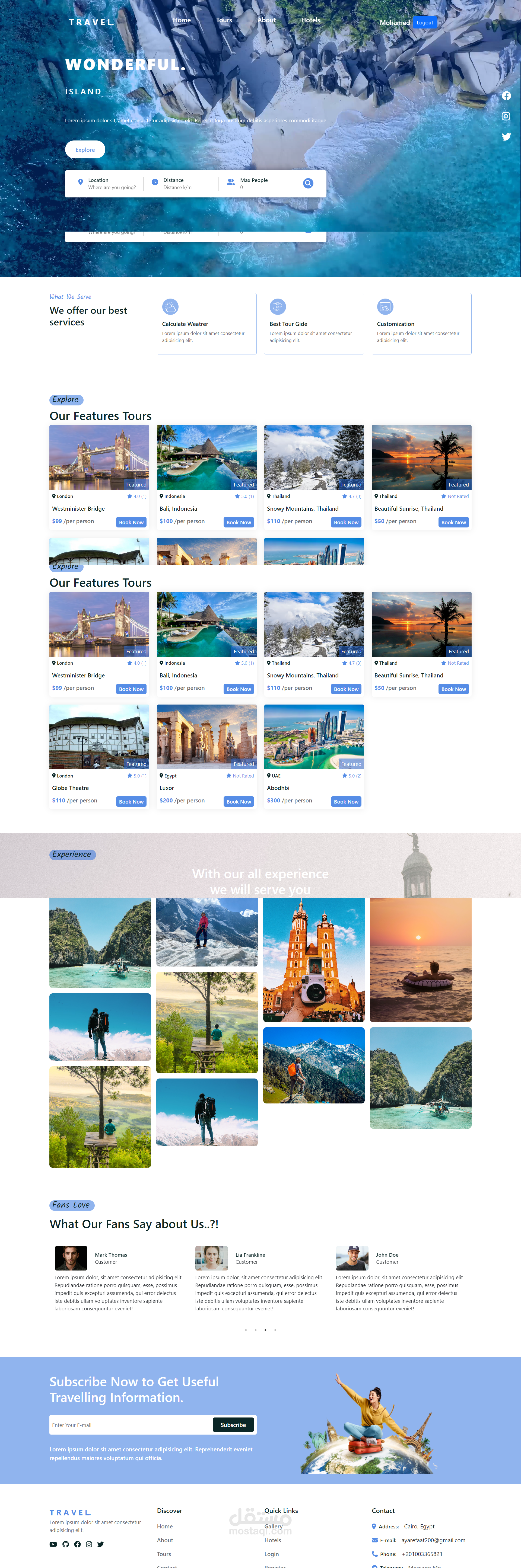521x1568 pixels.
Task: Select the active testimonial carousel dot
Action: [x=265, y=1330]
